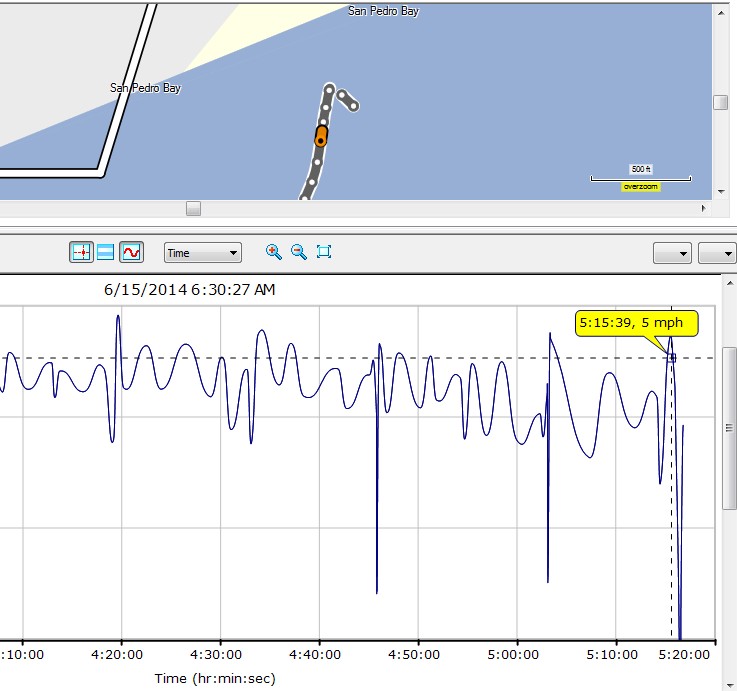Open the Time axis dropdown
This screenshot has width=737, height=691.
202,253
